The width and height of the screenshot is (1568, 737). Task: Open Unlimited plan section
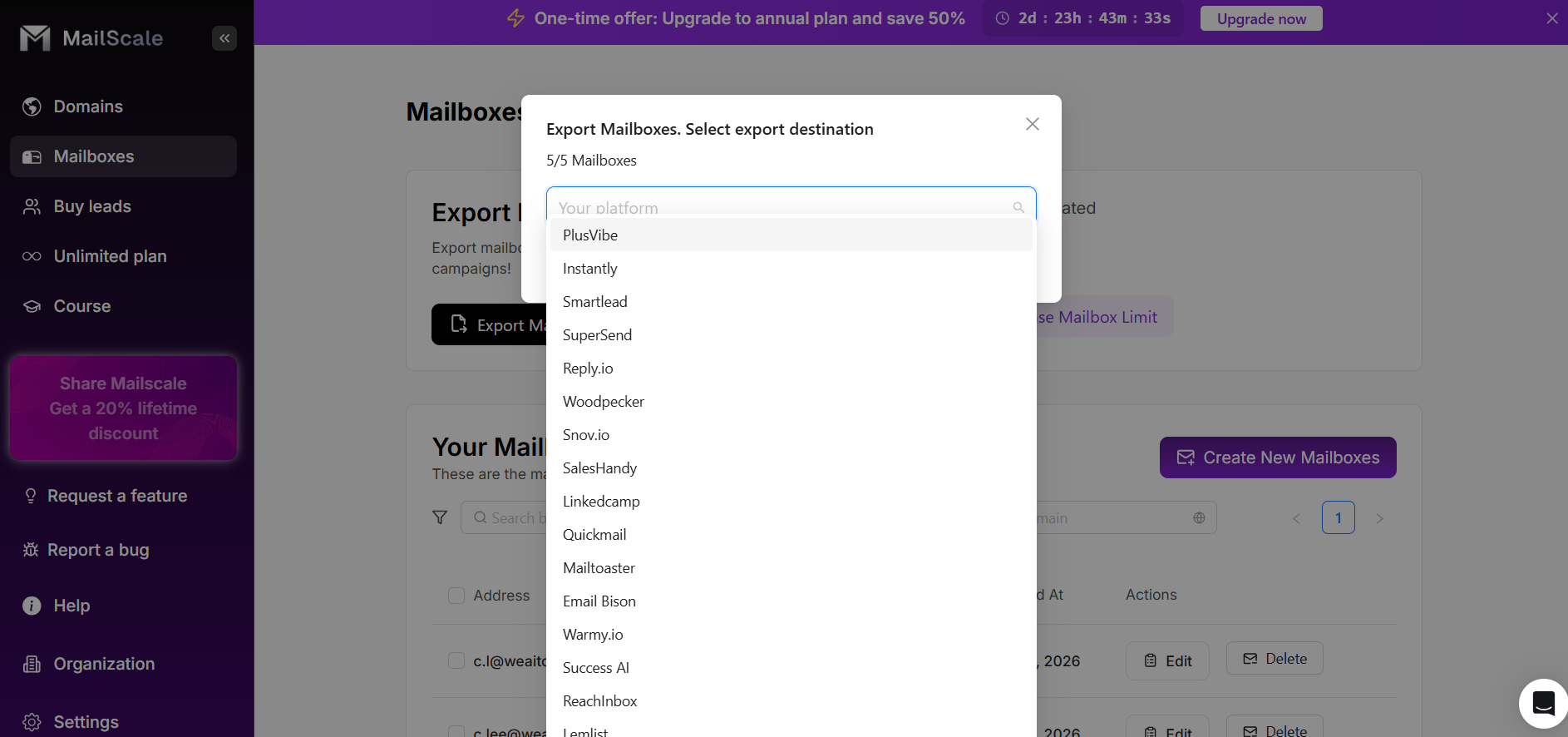(x=123, y=256)
